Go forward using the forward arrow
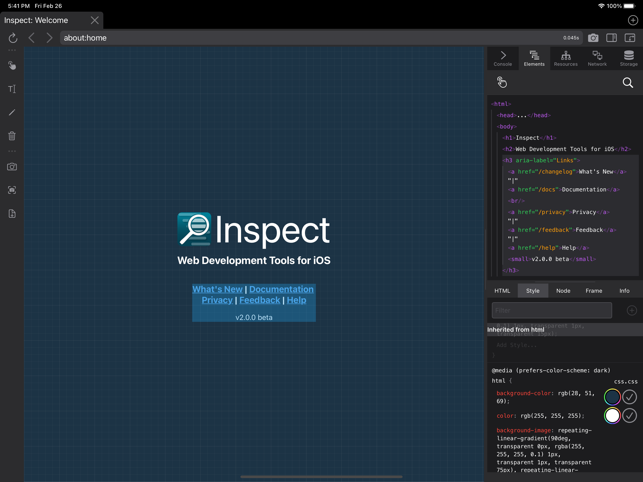 [49, 38]
